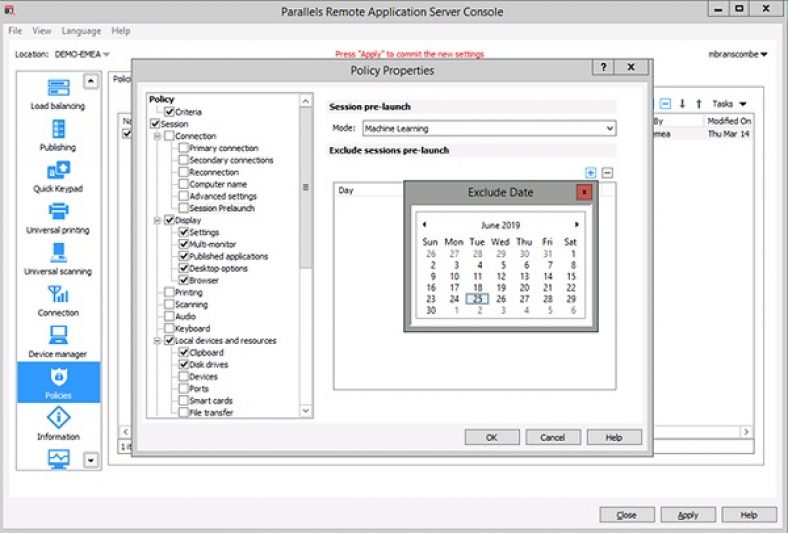Remove excluded date with minus icon
This screenshot has height=533, width=788.
607,173
